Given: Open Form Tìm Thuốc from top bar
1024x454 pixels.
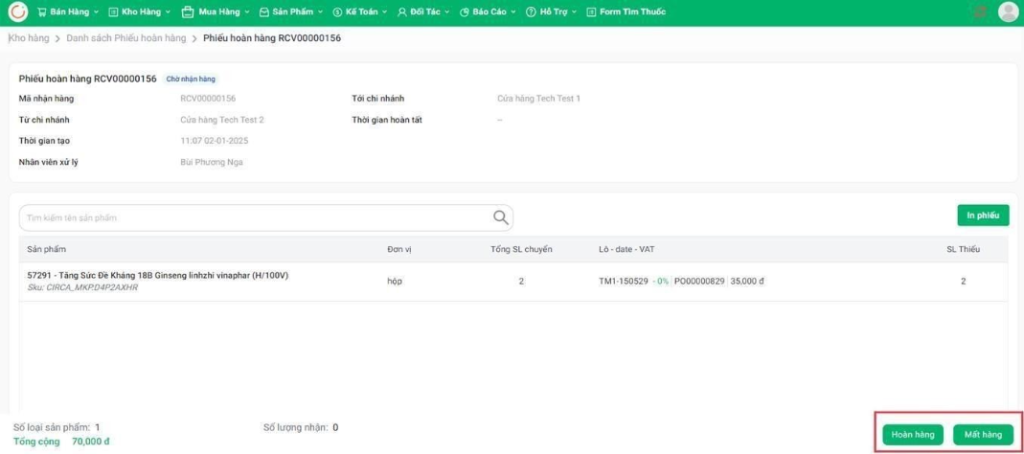Looking at the screenshot, I should pyautogui.click(x=627, y=12).
